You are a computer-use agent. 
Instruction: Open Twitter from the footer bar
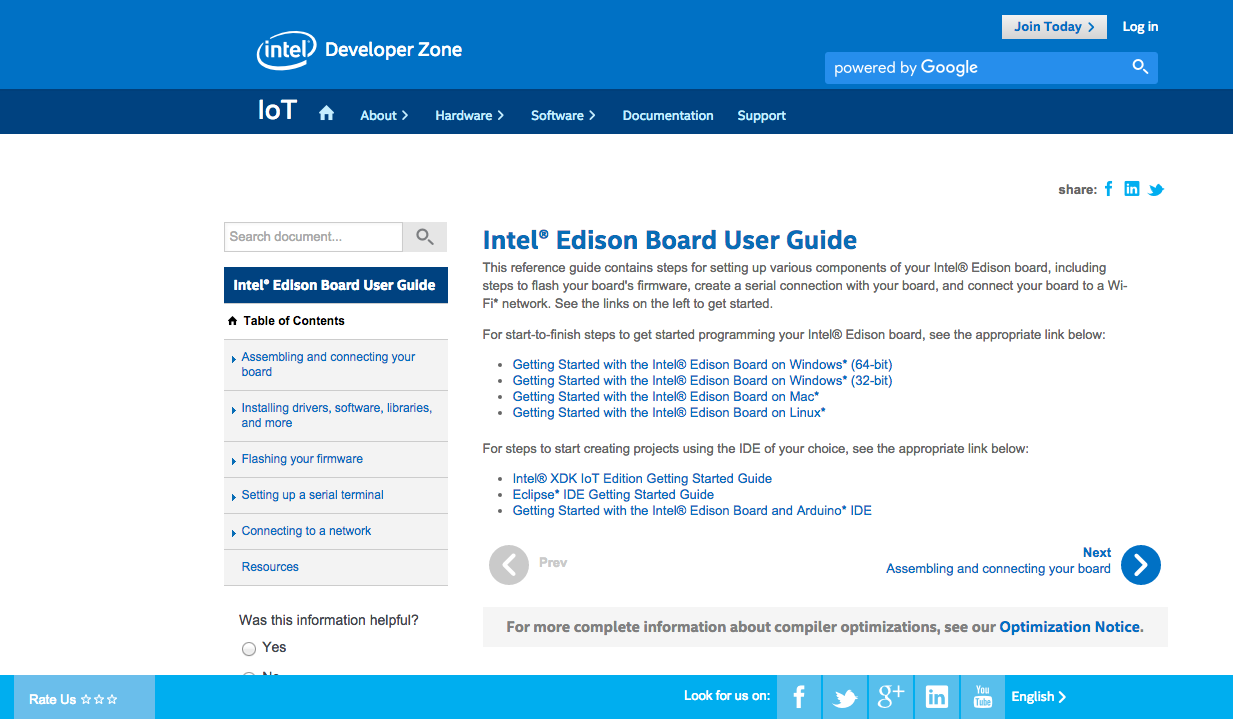coord(845,697)
